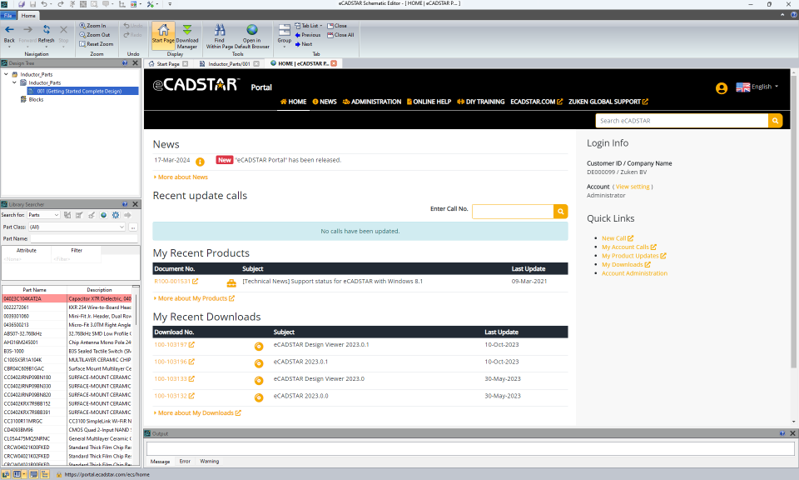Close the HOME | eCADSTAR Portal tab
Viewport: 799px width, 480px height.
(x=334, y=63)
